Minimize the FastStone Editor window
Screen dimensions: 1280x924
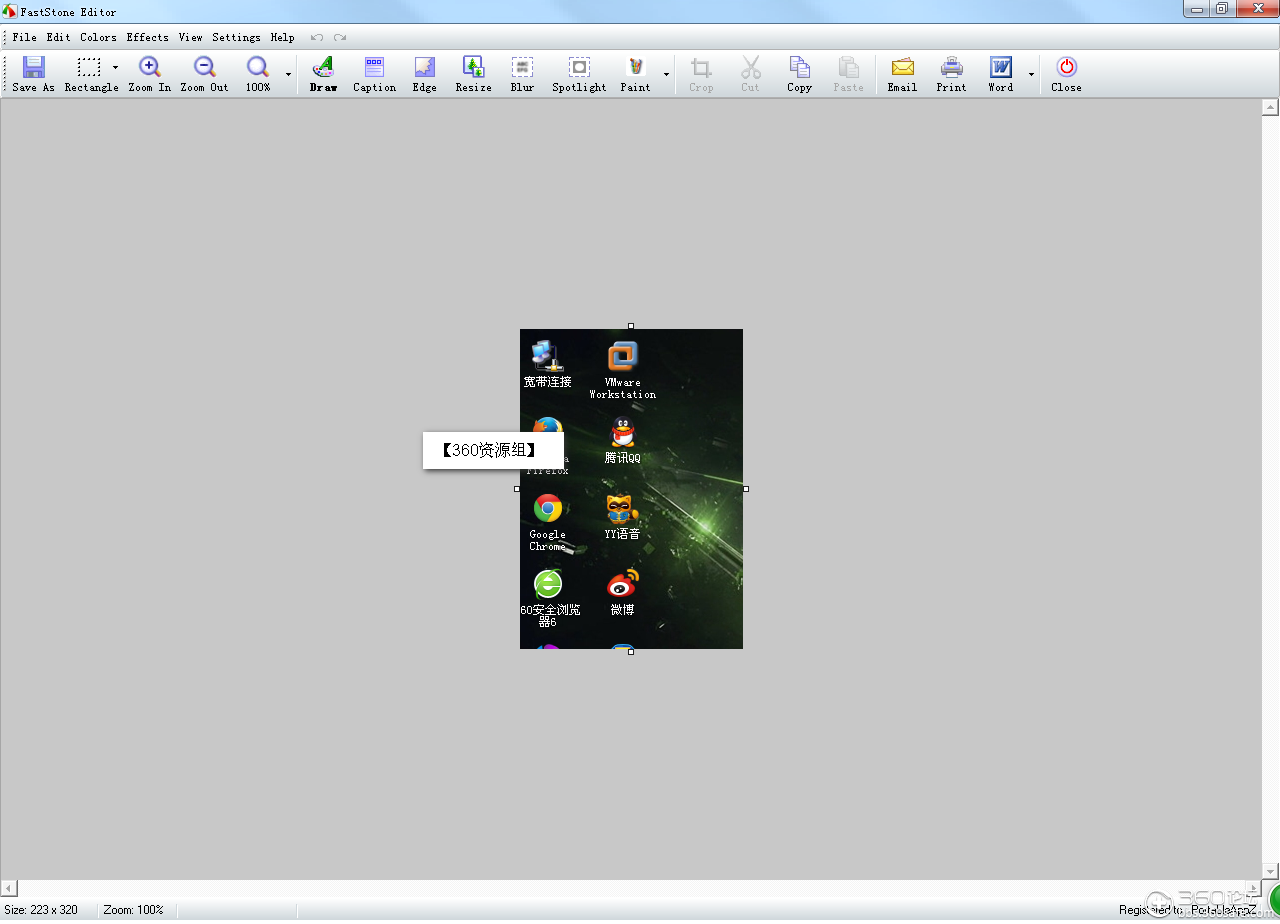tap(1197, 9)
